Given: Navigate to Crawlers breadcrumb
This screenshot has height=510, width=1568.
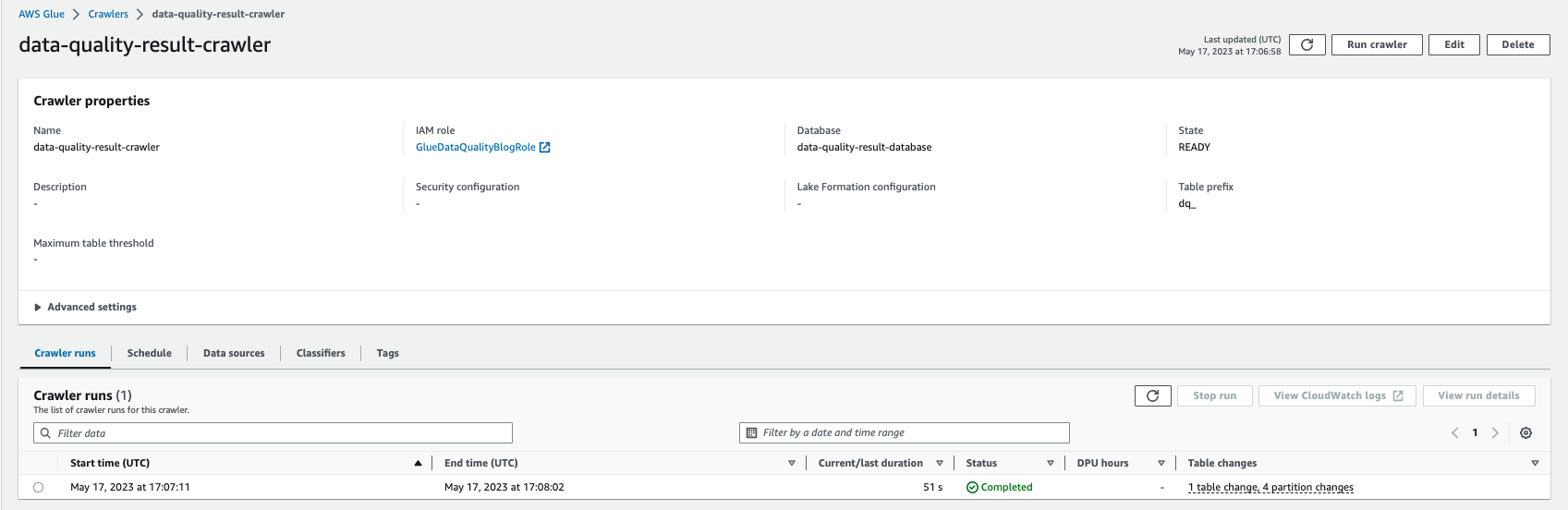Looking at the screenshot, I should pos(108,14).
